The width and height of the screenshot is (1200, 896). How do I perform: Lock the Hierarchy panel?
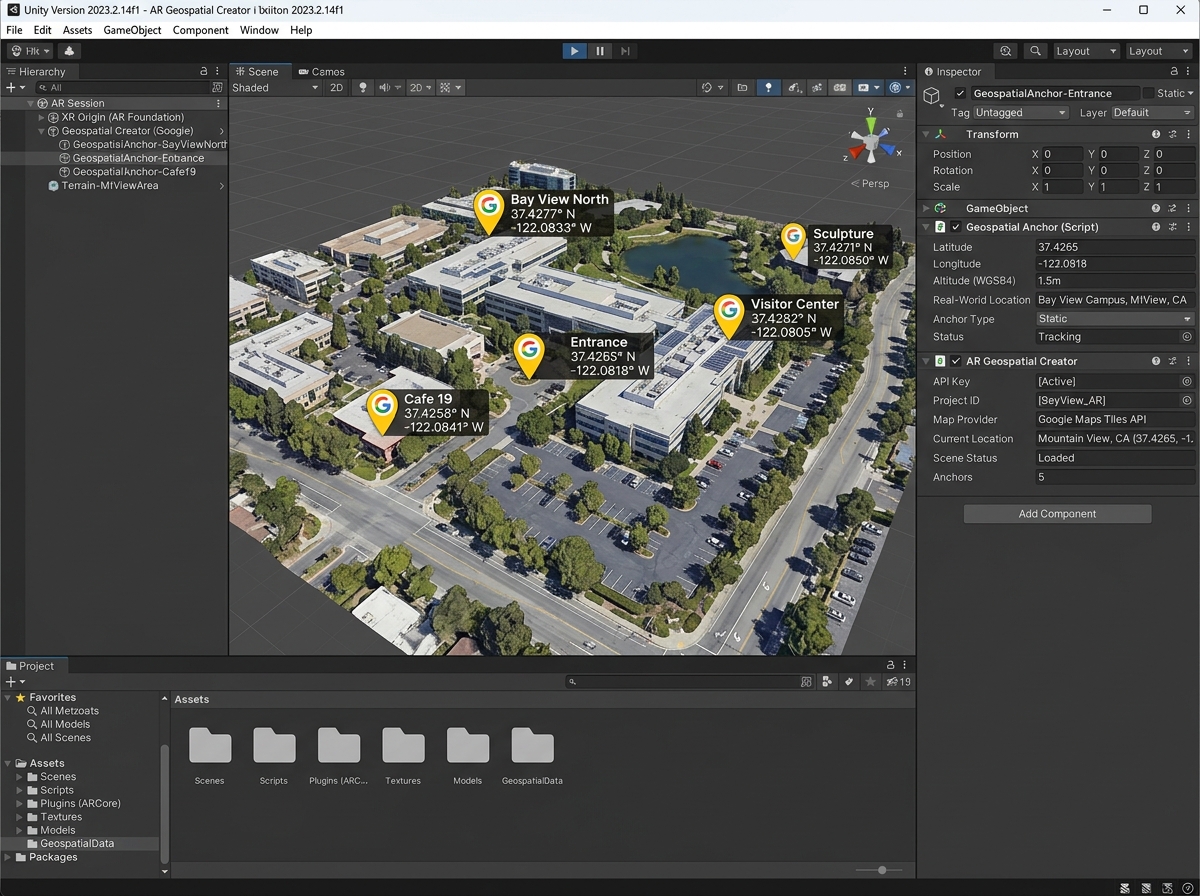coord(204,72)
